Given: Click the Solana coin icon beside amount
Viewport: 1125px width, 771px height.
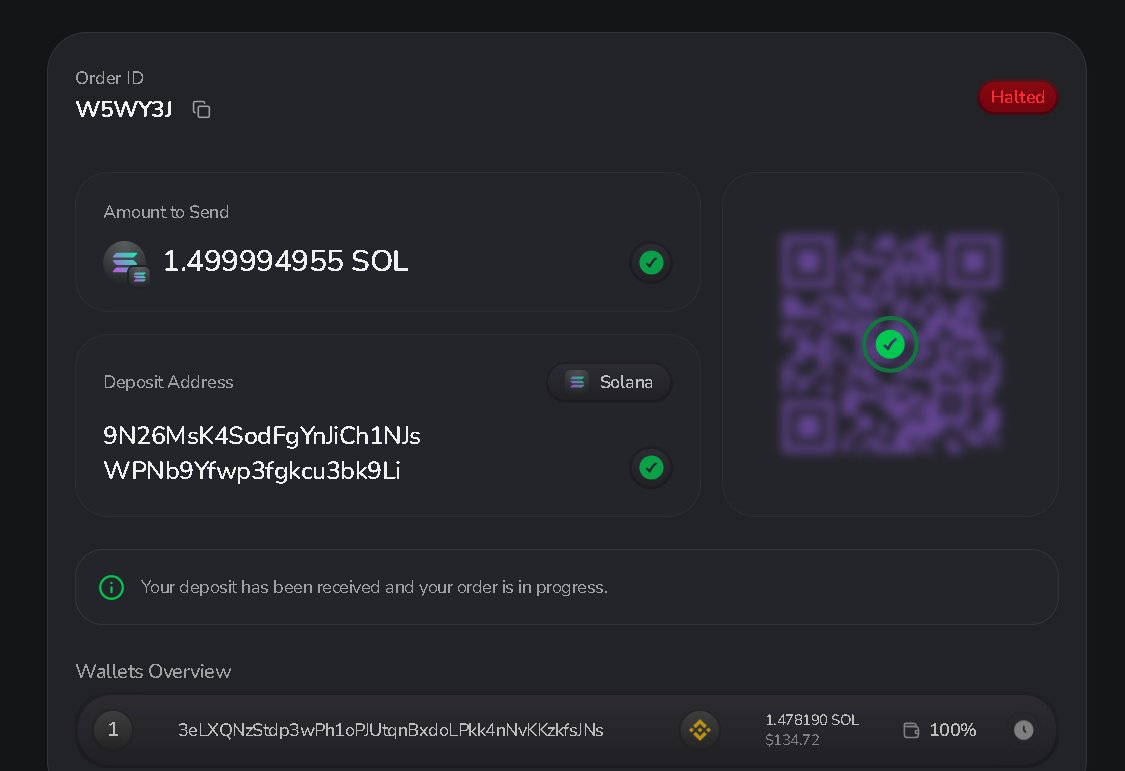Looking at the screenshot, I should click(x=126, y=262).
